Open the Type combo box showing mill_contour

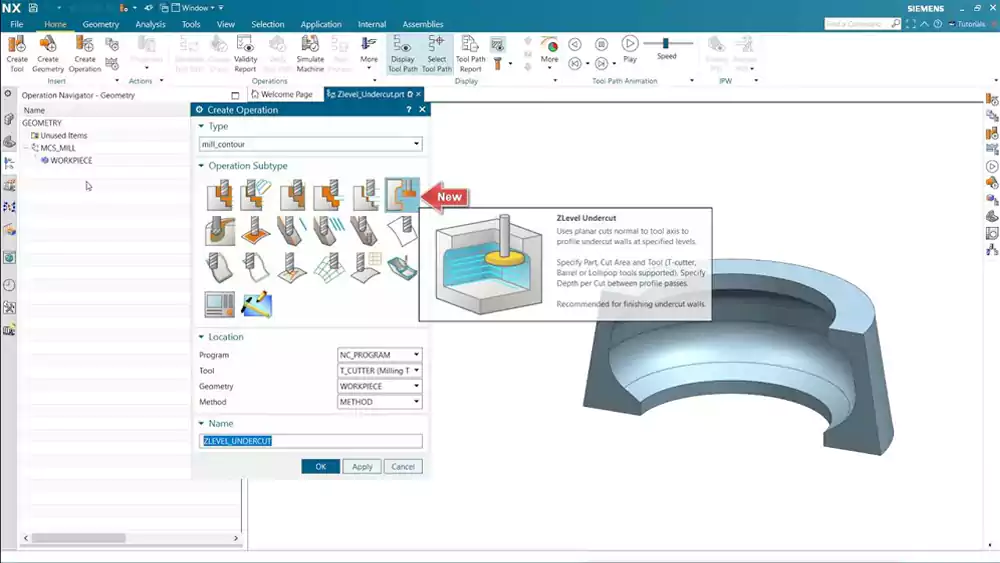[310, 144]
